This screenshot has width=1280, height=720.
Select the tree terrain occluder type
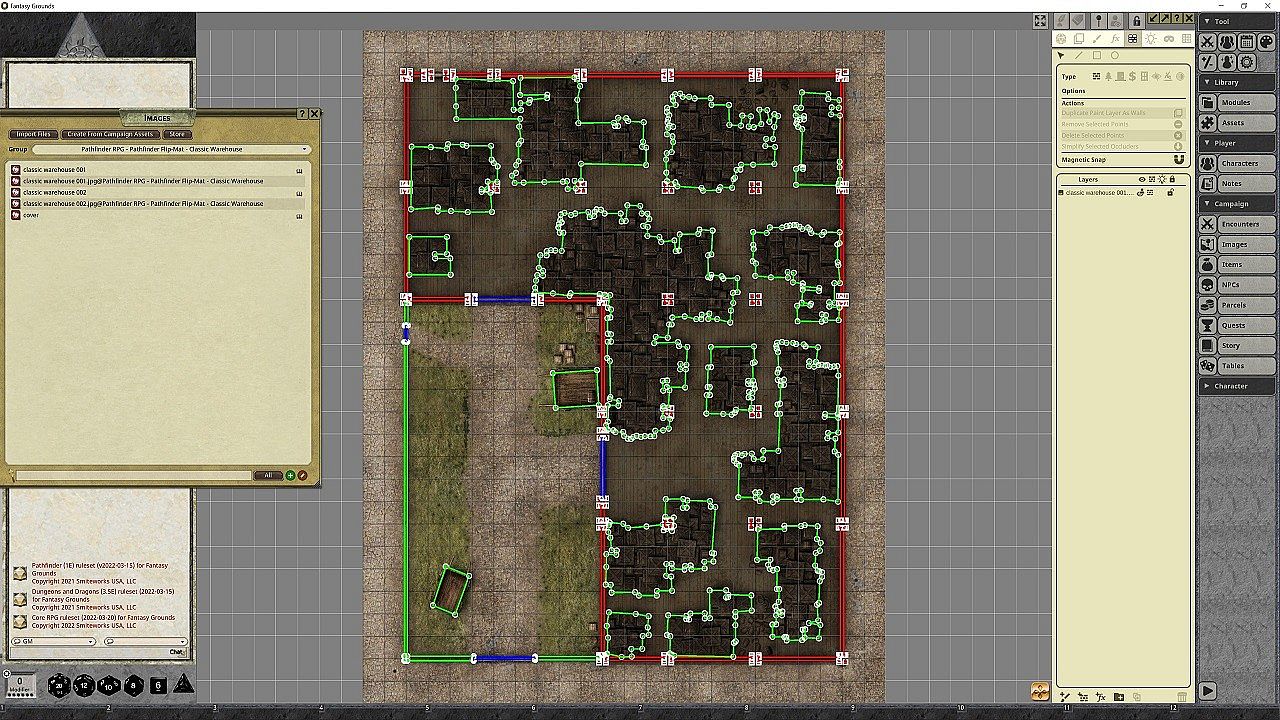pyautogui.click(x=1108, y=76)
